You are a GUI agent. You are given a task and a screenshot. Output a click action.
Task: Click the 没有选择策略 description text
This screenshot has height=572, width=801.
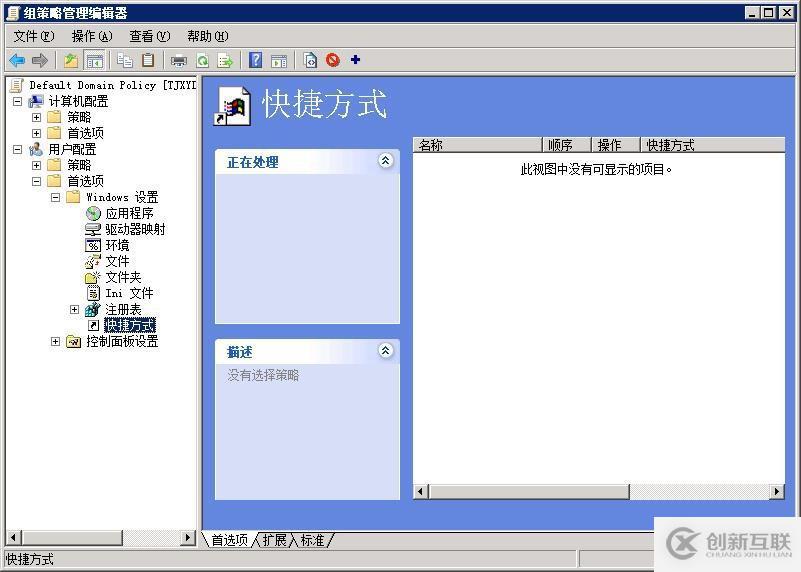[263, 375]
